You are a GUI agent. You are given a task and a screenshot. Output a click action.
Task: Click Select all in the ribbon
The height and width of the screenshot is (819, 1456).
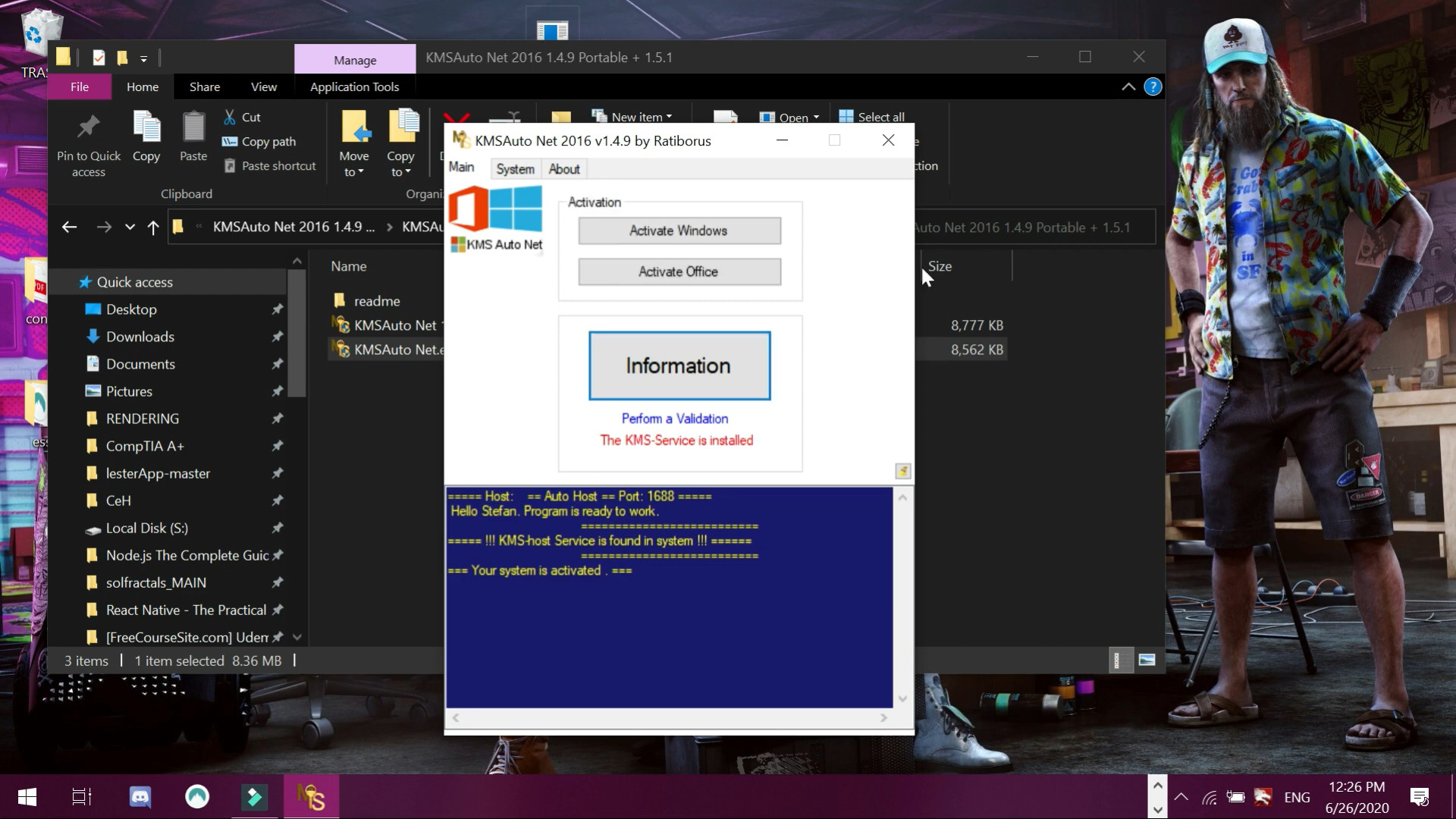[872, 117]
